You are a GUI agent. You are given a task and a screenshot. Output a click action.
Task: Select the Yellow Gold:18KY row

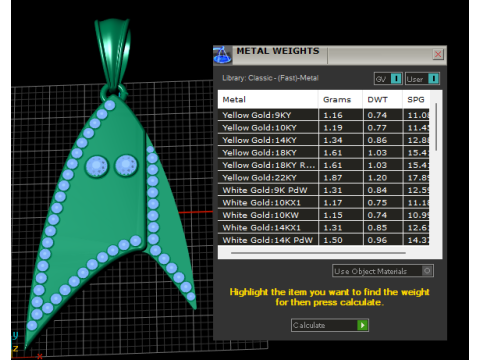(323, 153)
